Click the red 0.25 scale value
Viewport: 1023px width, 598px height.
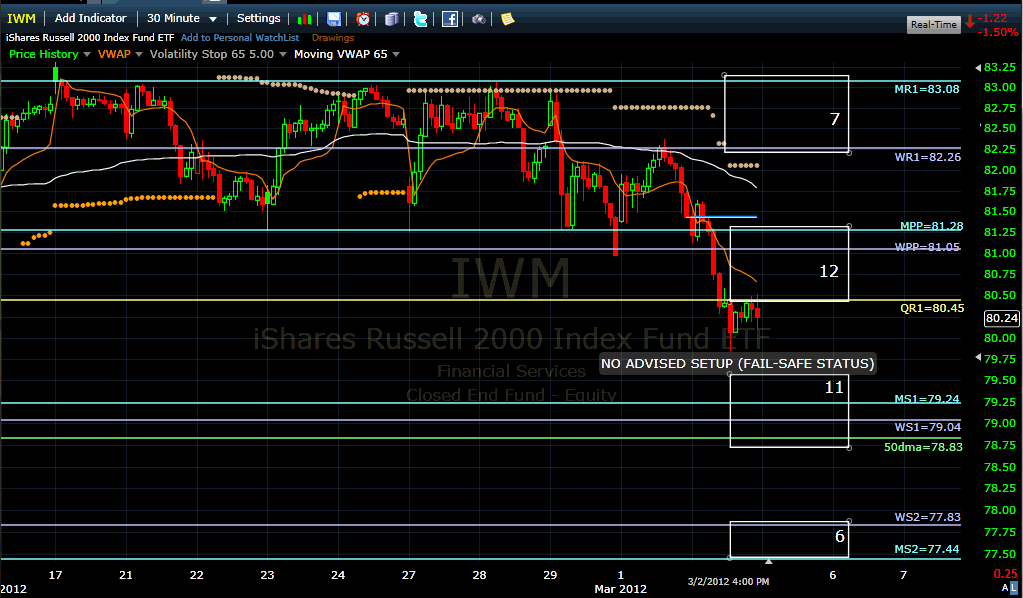(x=1005, y=574)
